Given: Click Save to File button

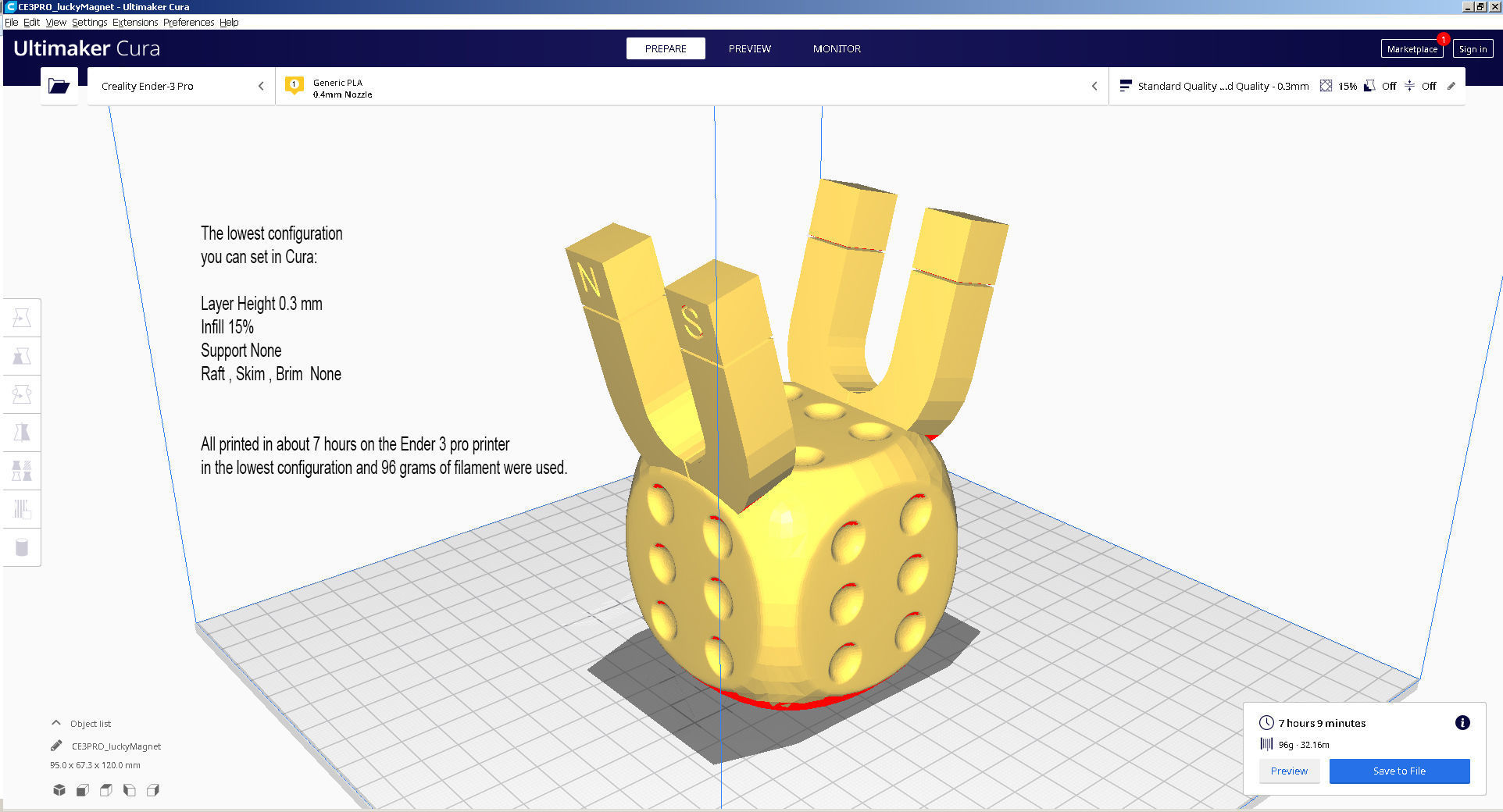Looking at the screenshot, I should 1399,771.
